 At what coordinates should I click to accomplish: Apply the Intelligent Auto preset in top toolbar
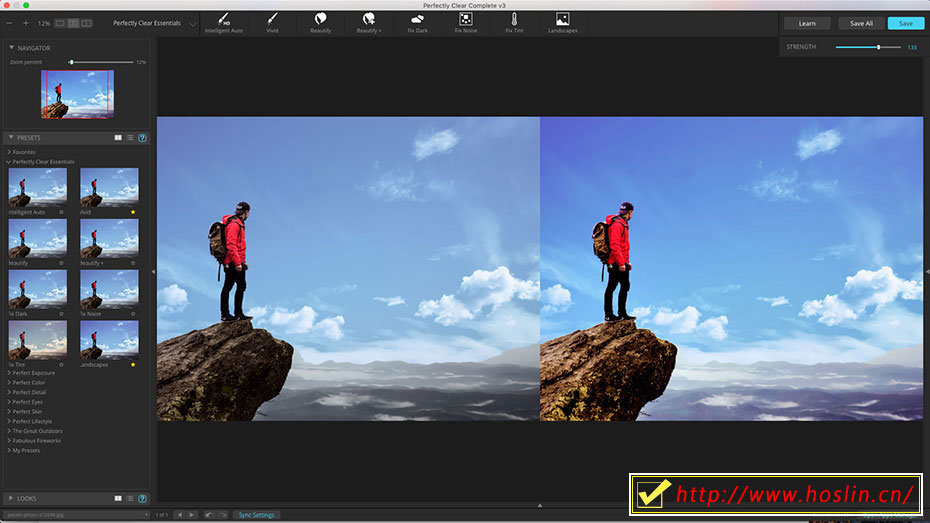(x=224, y=23)
